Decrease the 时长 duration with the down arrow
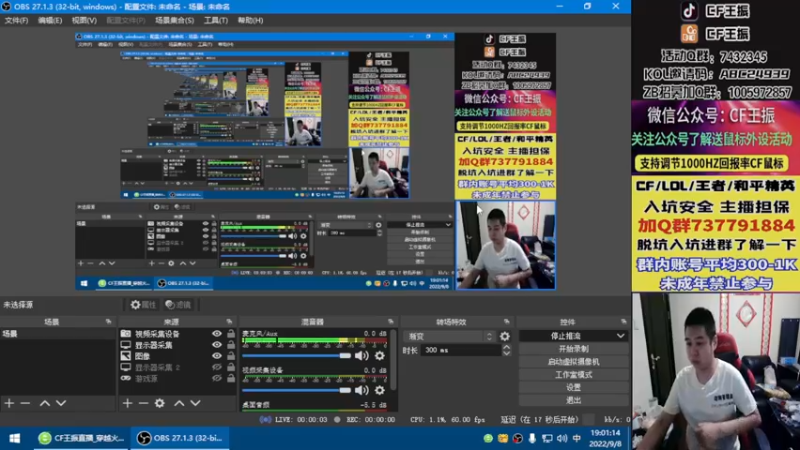800x450 pixels. (506, 353)
